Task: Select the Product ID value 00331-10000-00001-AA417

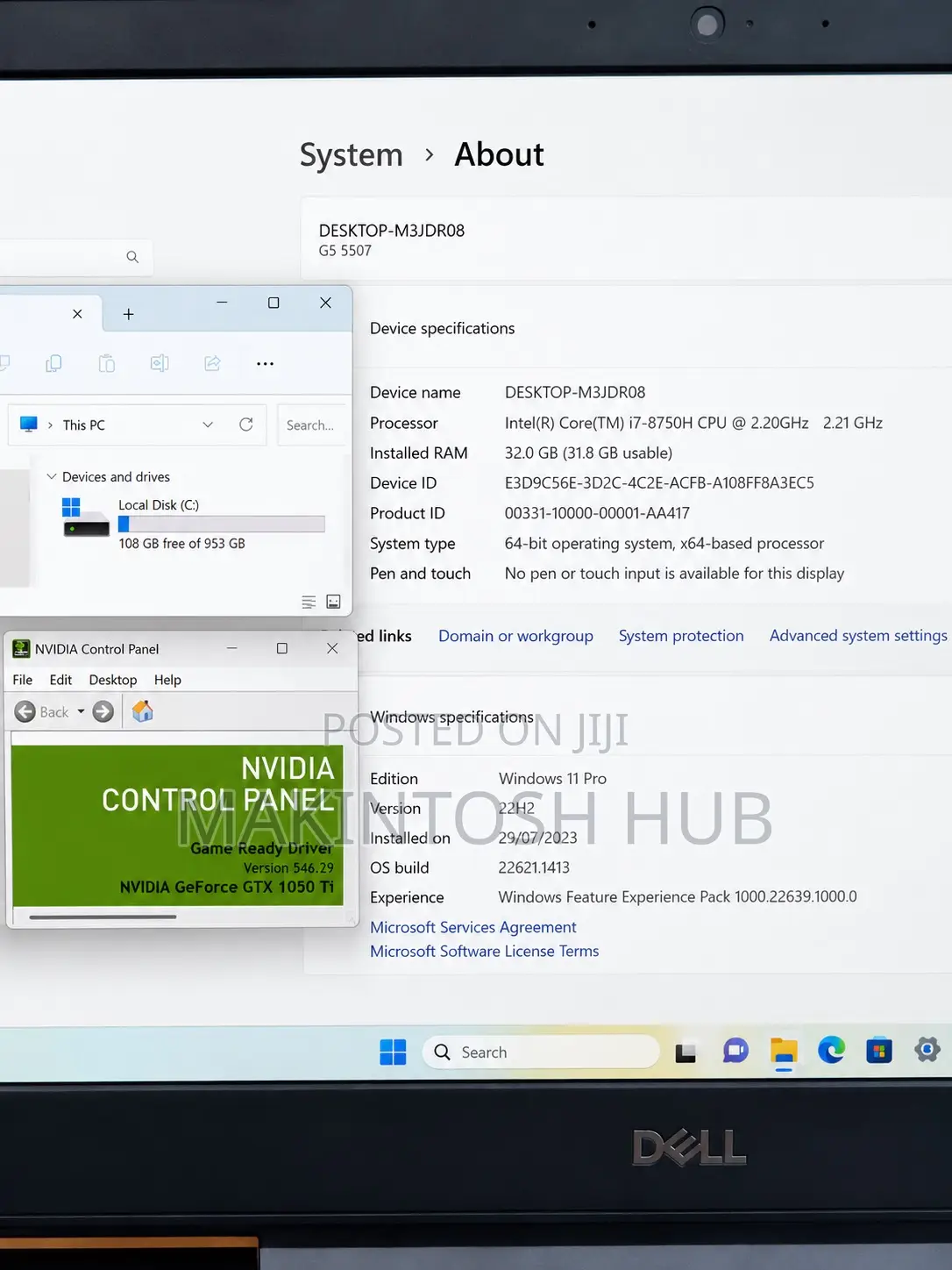Action: (x=597, y=513)
